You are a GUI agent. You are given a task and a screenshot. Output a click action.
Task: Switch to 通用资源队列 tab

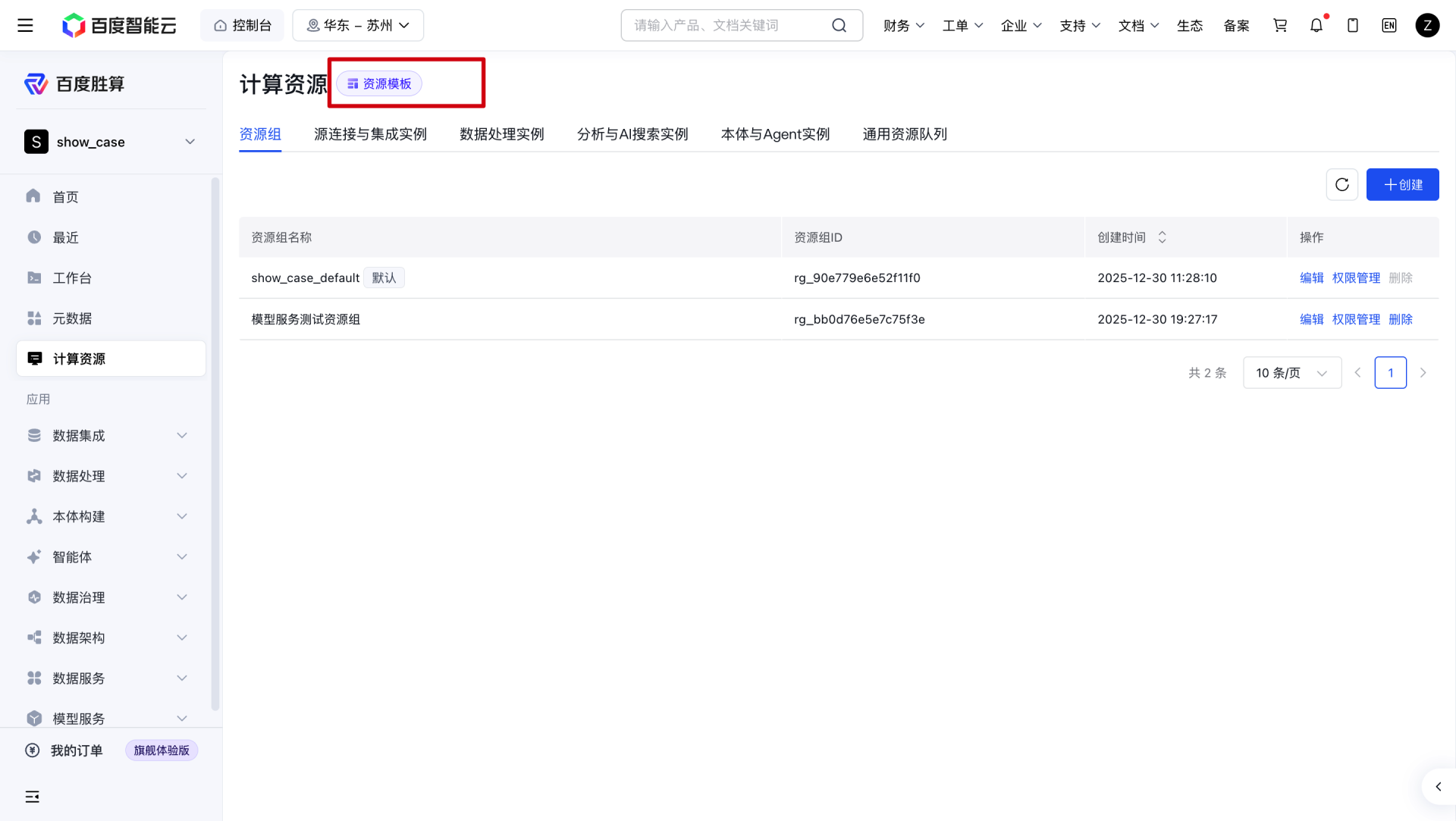click(x=905, y=134)
